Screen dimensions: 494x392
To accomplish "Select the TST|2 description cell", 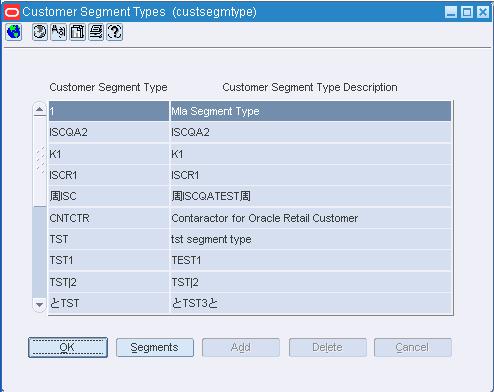I will point(311,282).
